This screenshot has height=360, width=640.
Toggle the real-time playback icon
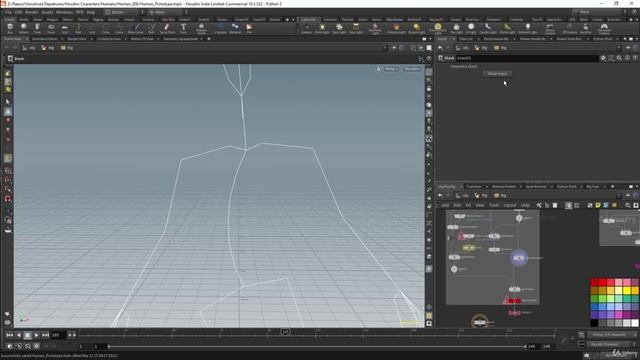[10, 346]
